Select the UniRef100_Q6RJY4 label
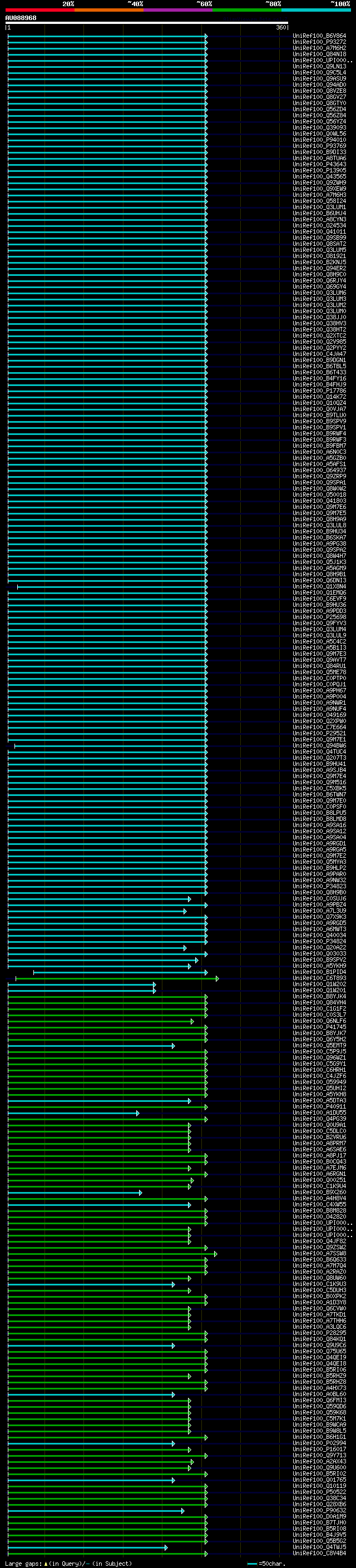 click(x=319, y=280)
